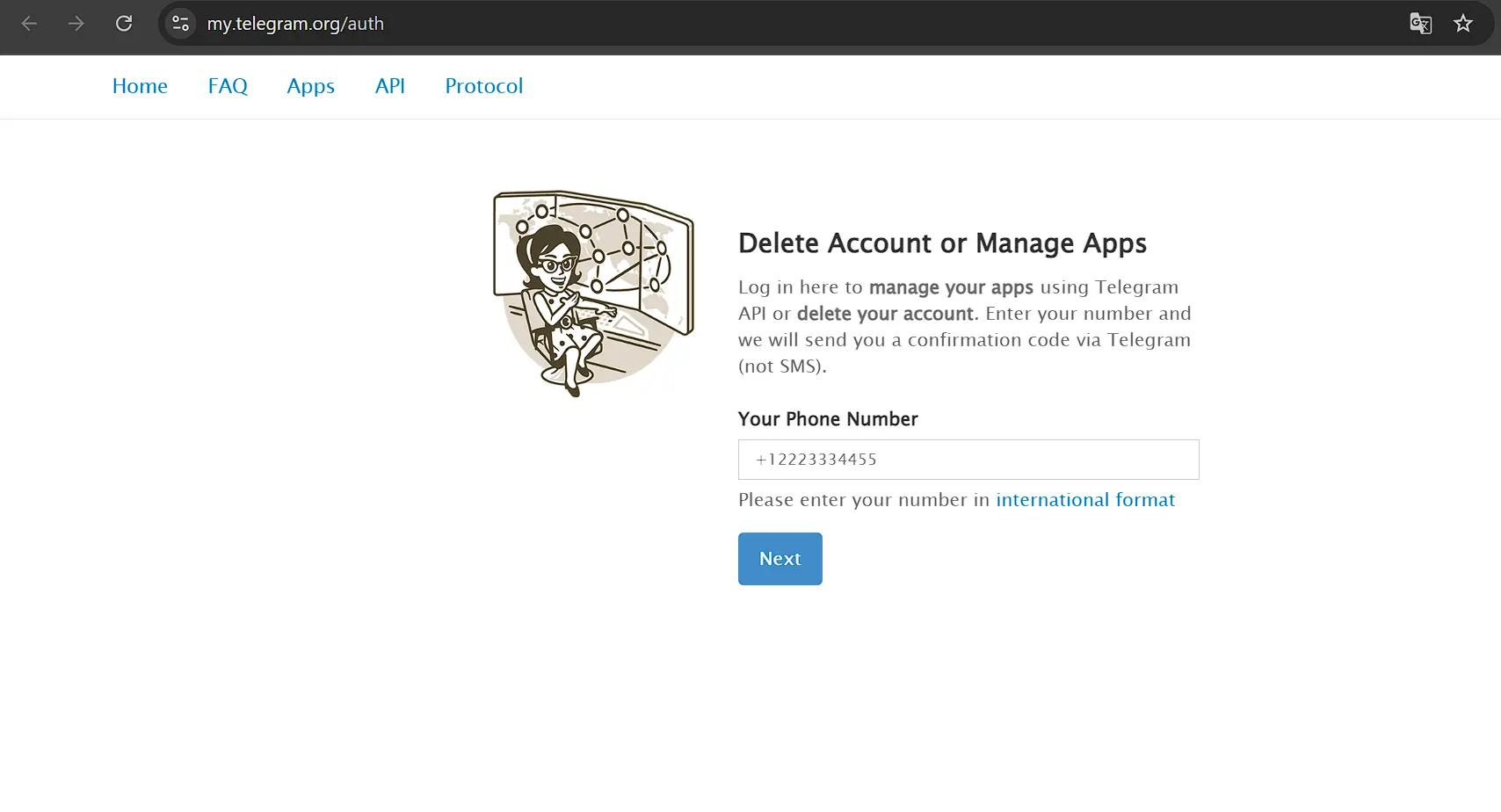This screenshot has width=1501, height=812.
Task: Click the Your Phone Number label
Action: point(828,419)
